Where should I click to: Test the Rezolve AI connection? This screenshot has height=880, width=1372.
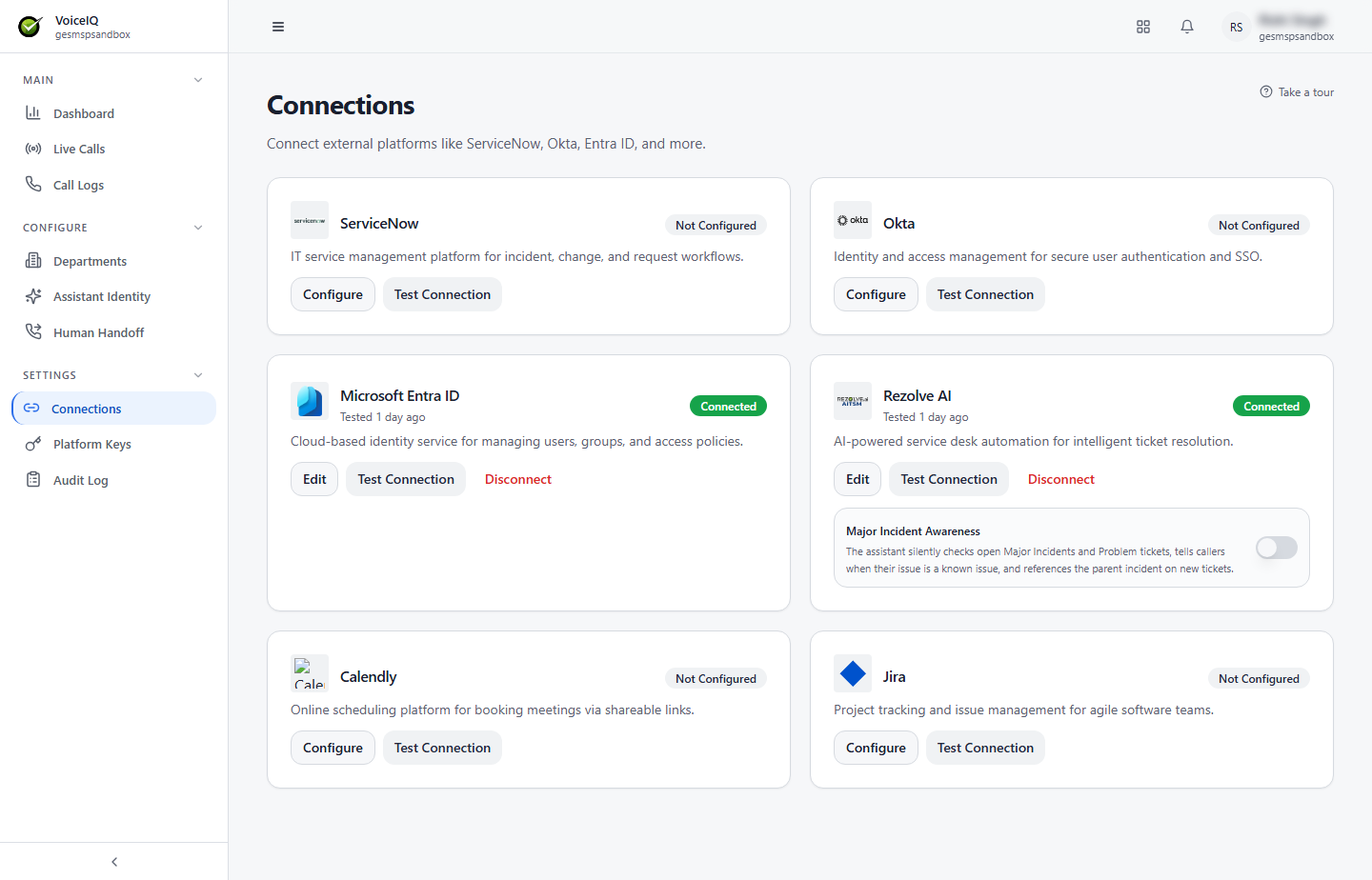pyautogui.click(x=949, y=479)
